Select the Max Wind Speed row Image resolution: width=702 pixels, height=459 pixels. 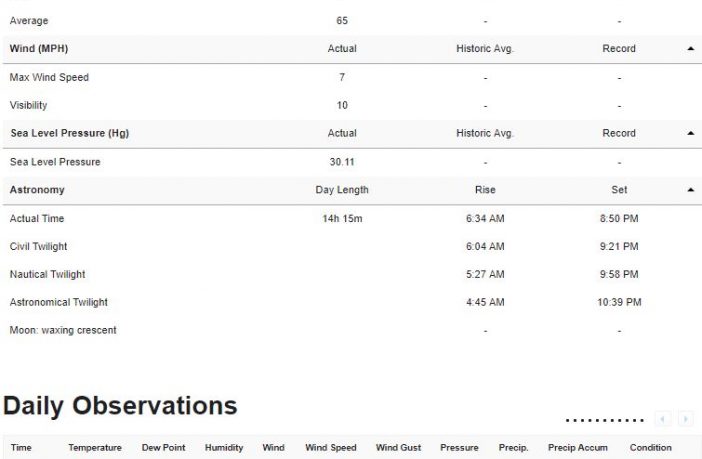pyautogui.click(x=352, y=77)
